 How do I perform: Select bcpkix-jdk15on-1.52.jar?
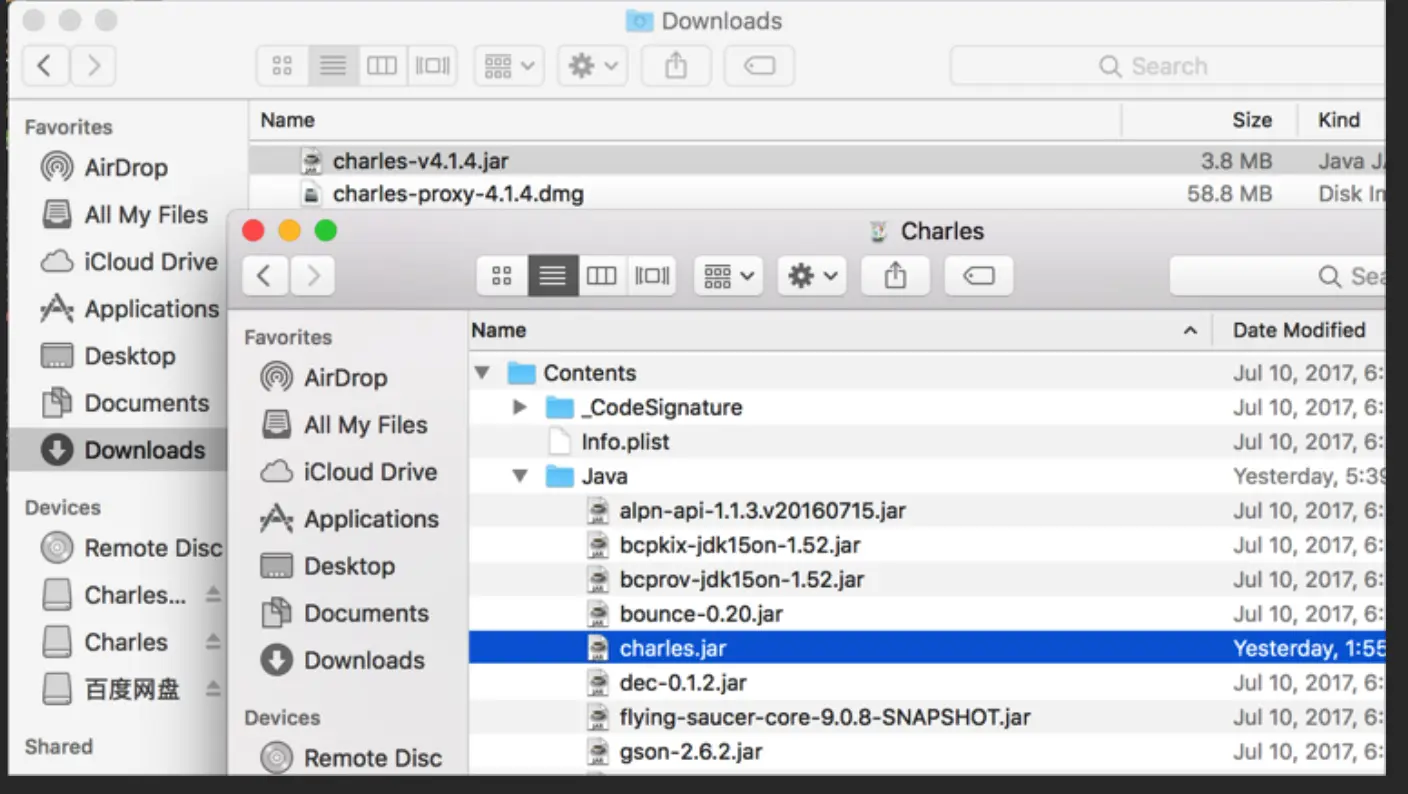[926, 545]
